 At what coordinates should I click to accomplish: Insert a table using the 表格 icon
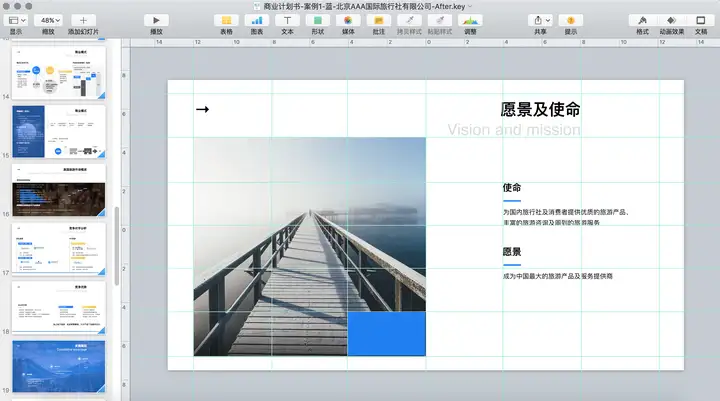pyautogui.click(x=226, y=20)
